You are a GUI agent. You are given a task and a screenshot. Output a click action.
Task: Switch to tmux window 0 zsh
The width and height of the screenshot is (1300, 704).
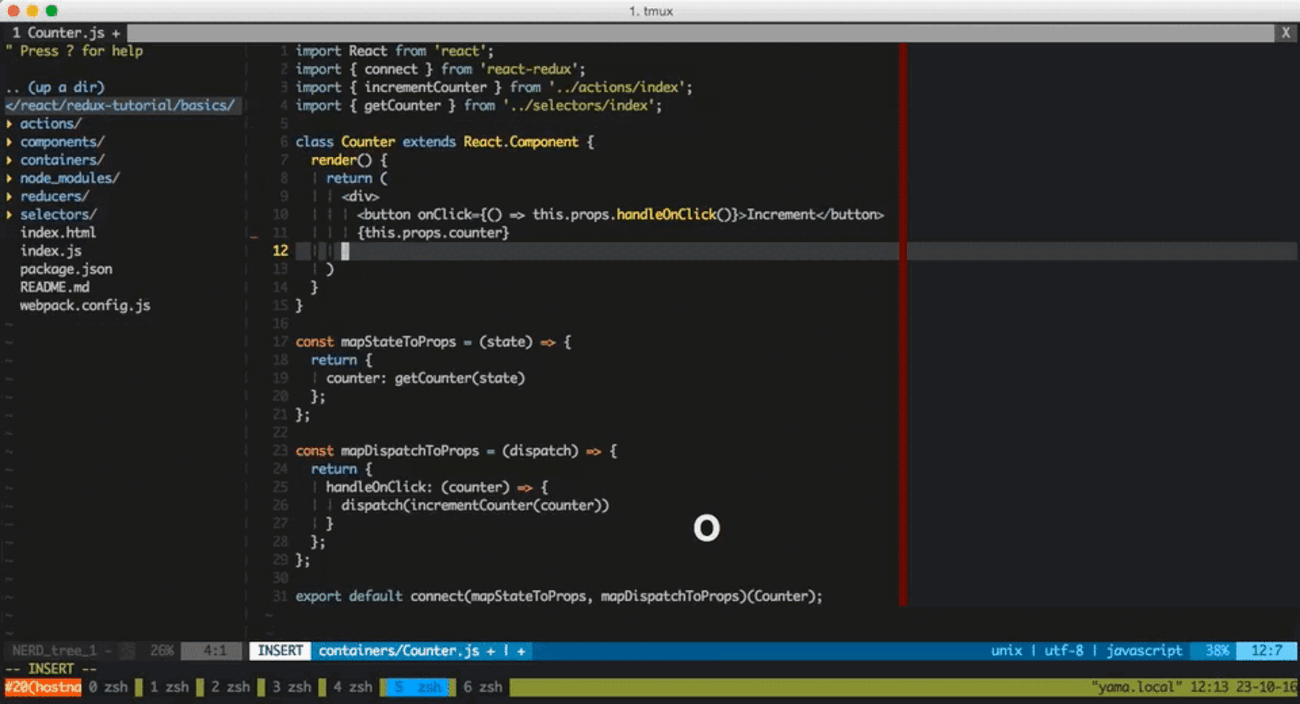point(107,687)
